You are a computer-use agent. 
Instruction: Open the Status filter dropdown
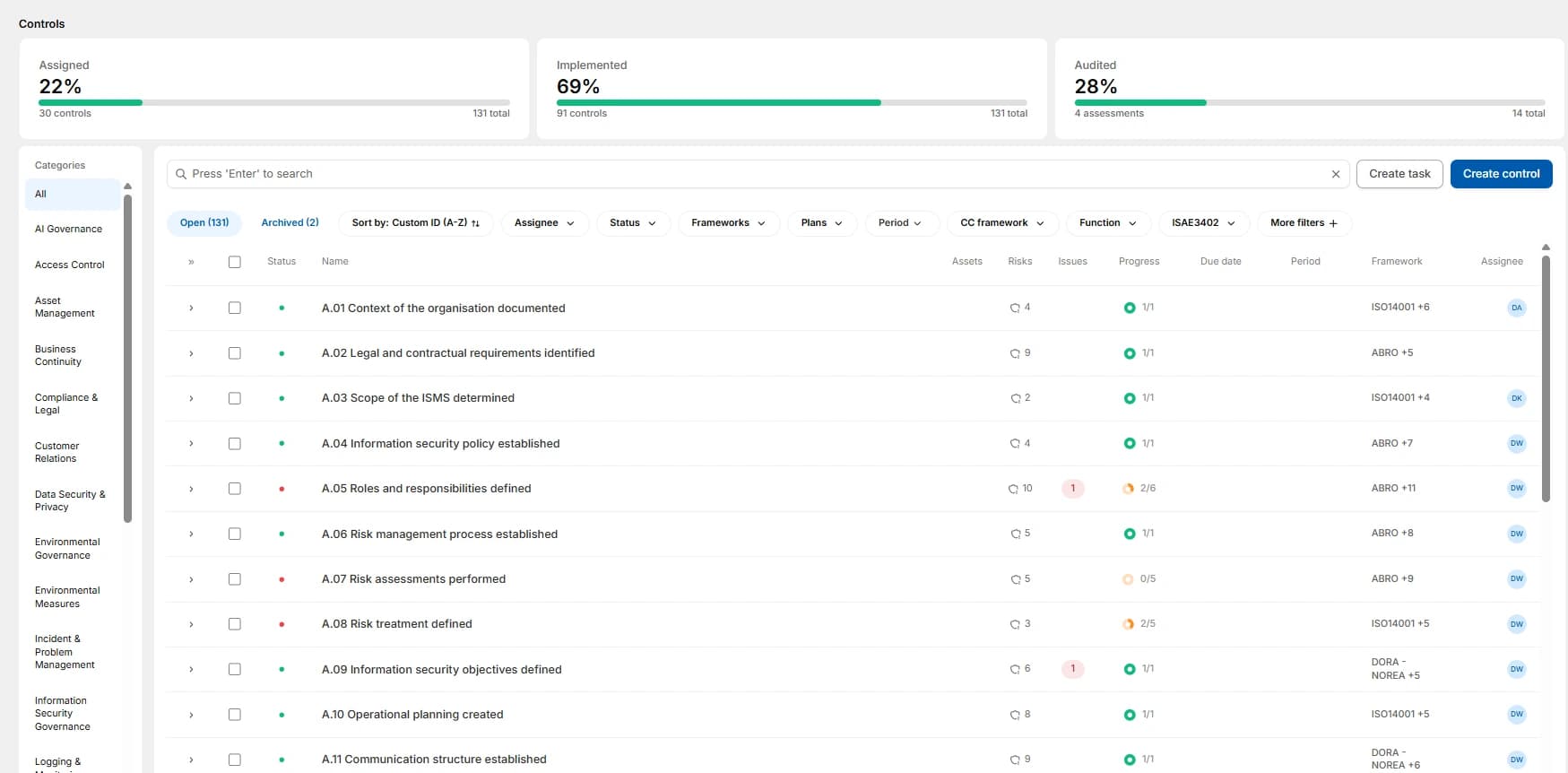(633, 223)
